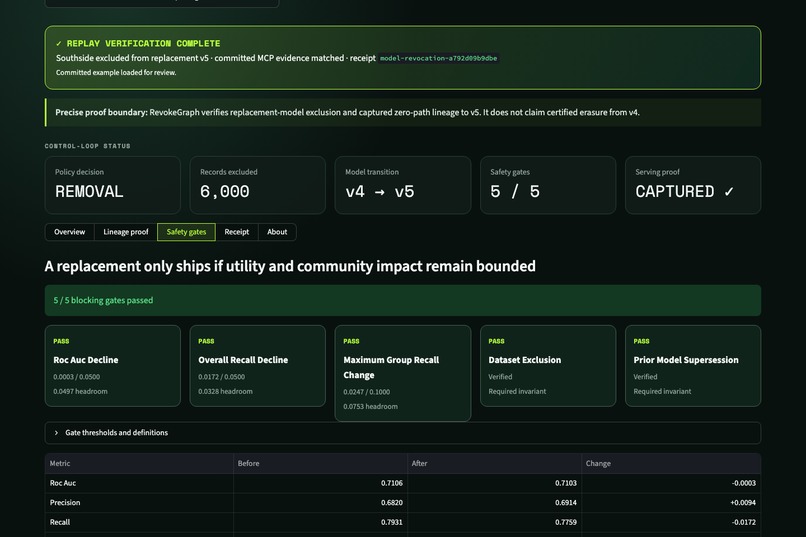Click the Precision after value 0.6914
The height and width of the screenshot is (537, 806).
pyautogui.click(x=565, y=503)
